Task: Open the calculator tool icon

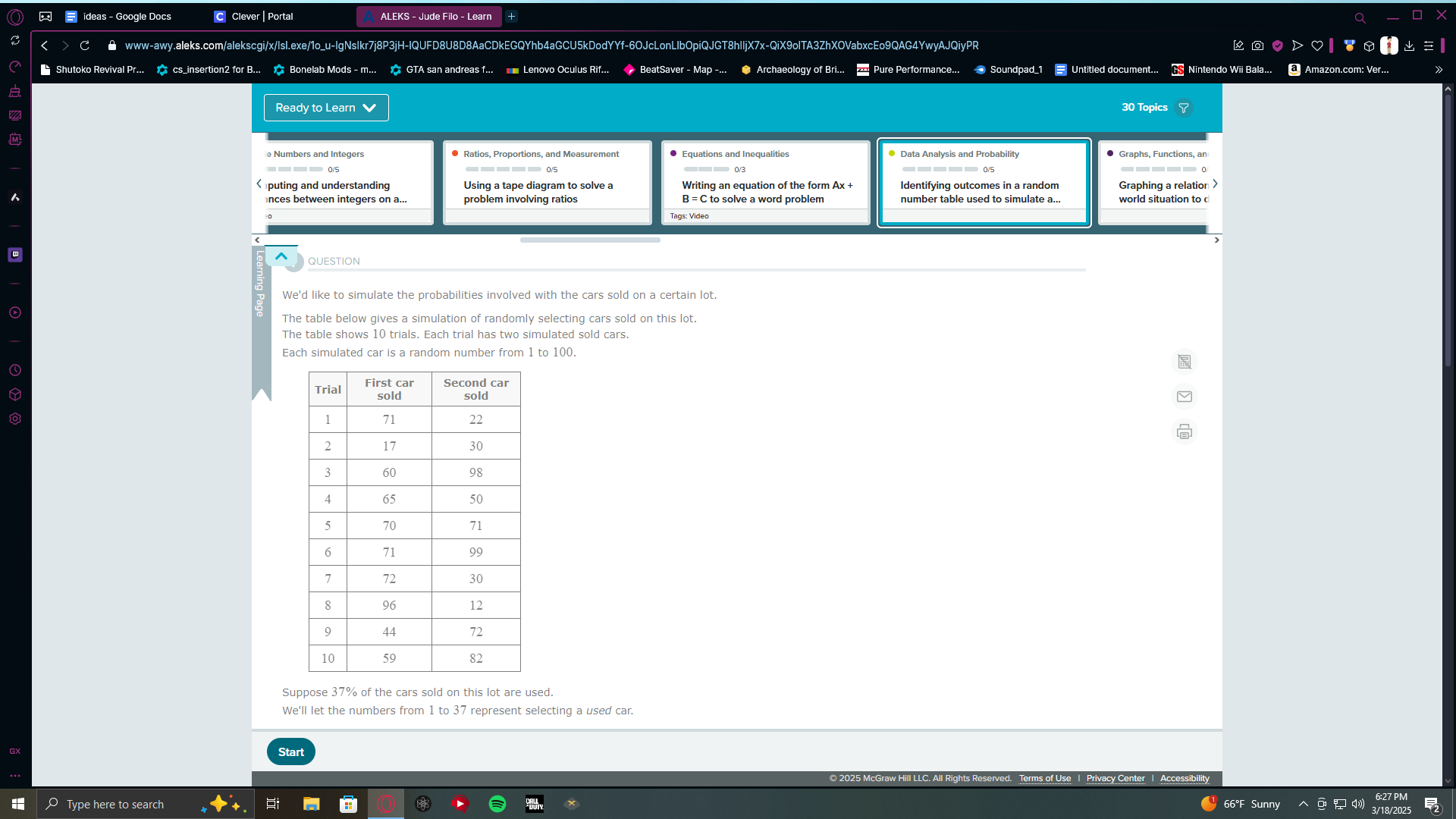Action: [1185, 362]
